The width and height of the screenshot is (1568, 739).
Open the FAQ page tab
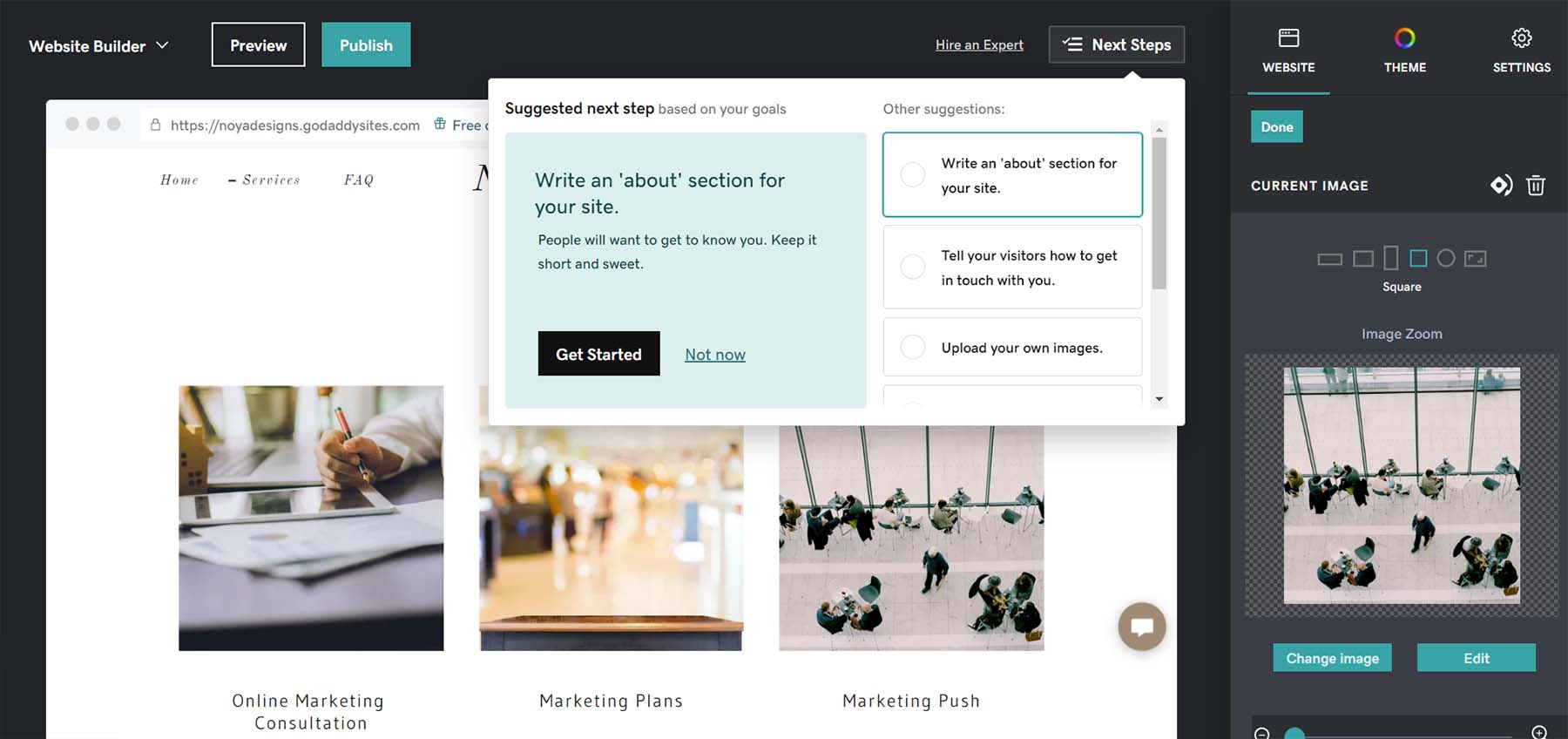358,180
